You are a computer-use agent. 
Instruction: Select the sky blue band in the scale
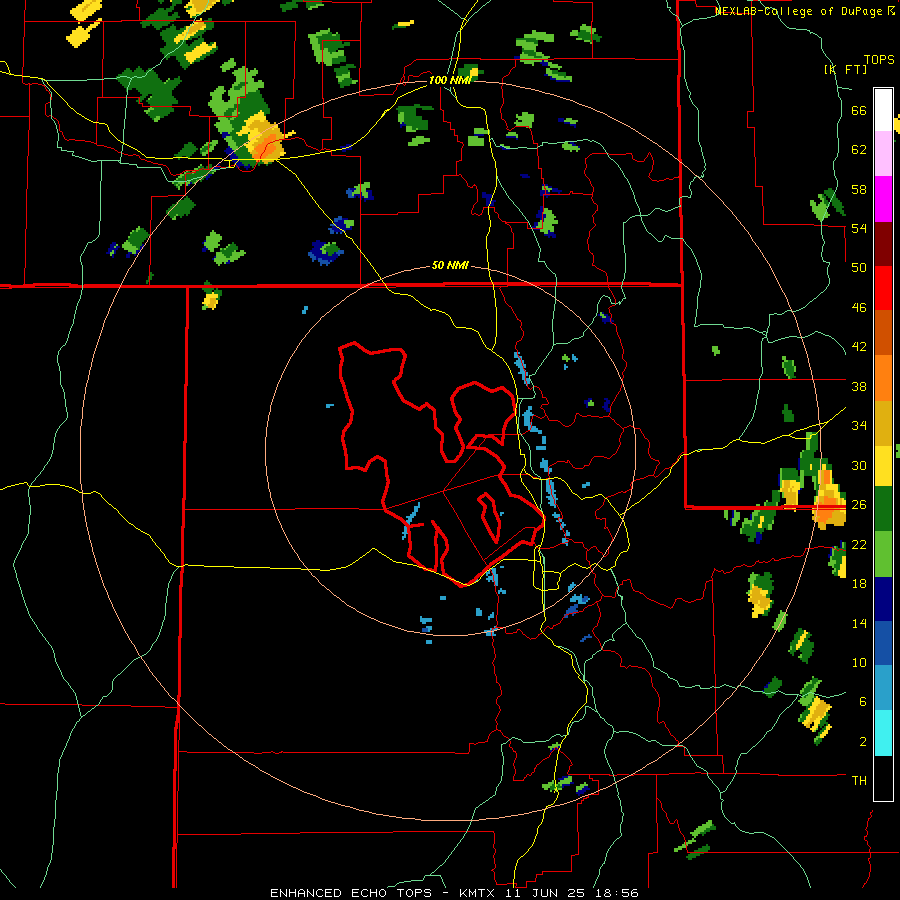point(883,687)
